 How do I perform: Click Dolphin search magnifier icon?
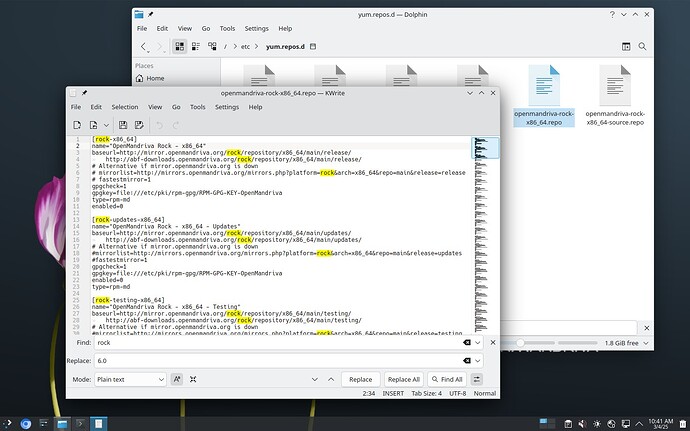tap(642, 46)
